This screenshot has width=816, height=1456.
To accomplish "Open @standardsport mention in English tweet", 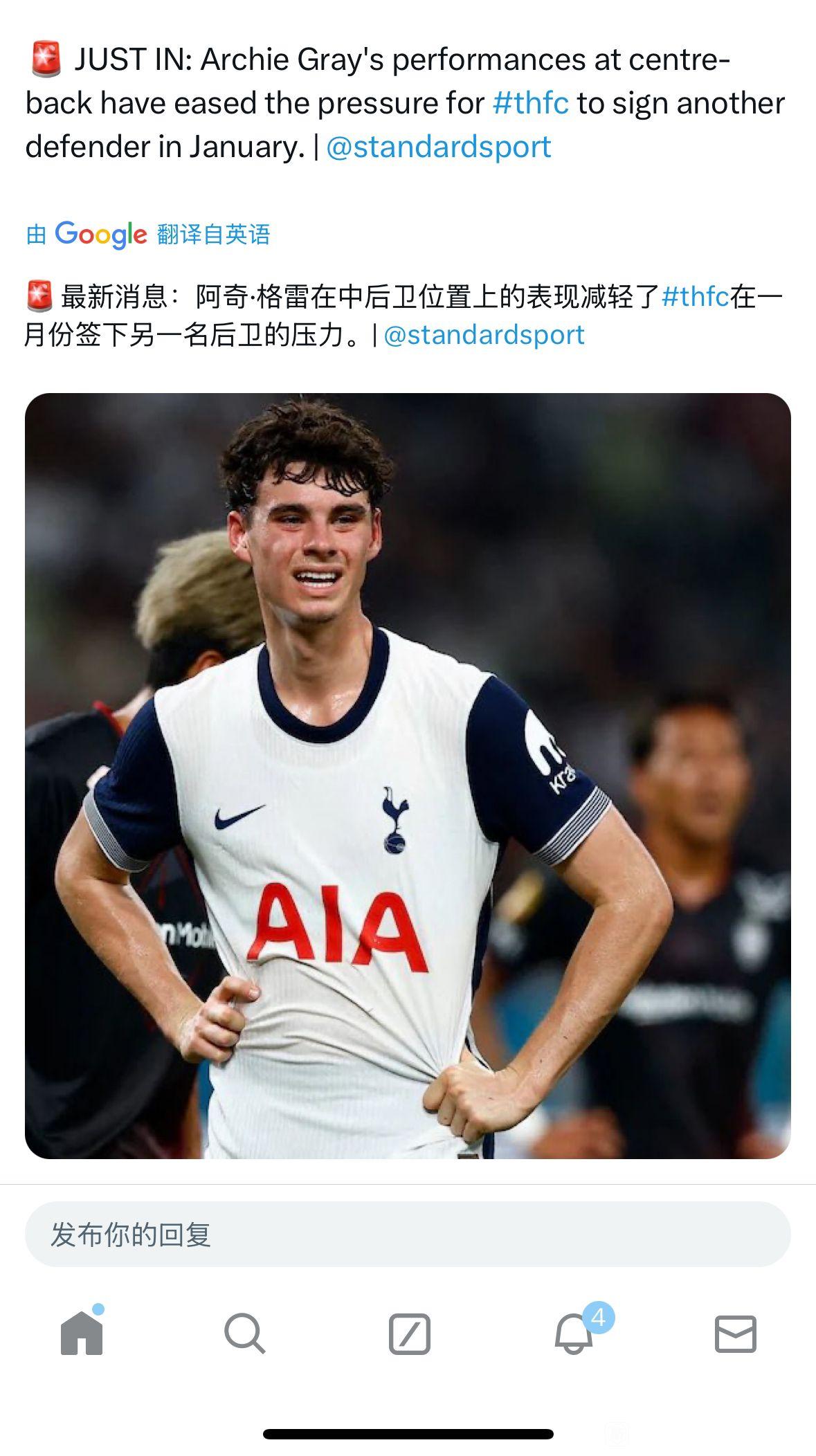I will 438,147.
